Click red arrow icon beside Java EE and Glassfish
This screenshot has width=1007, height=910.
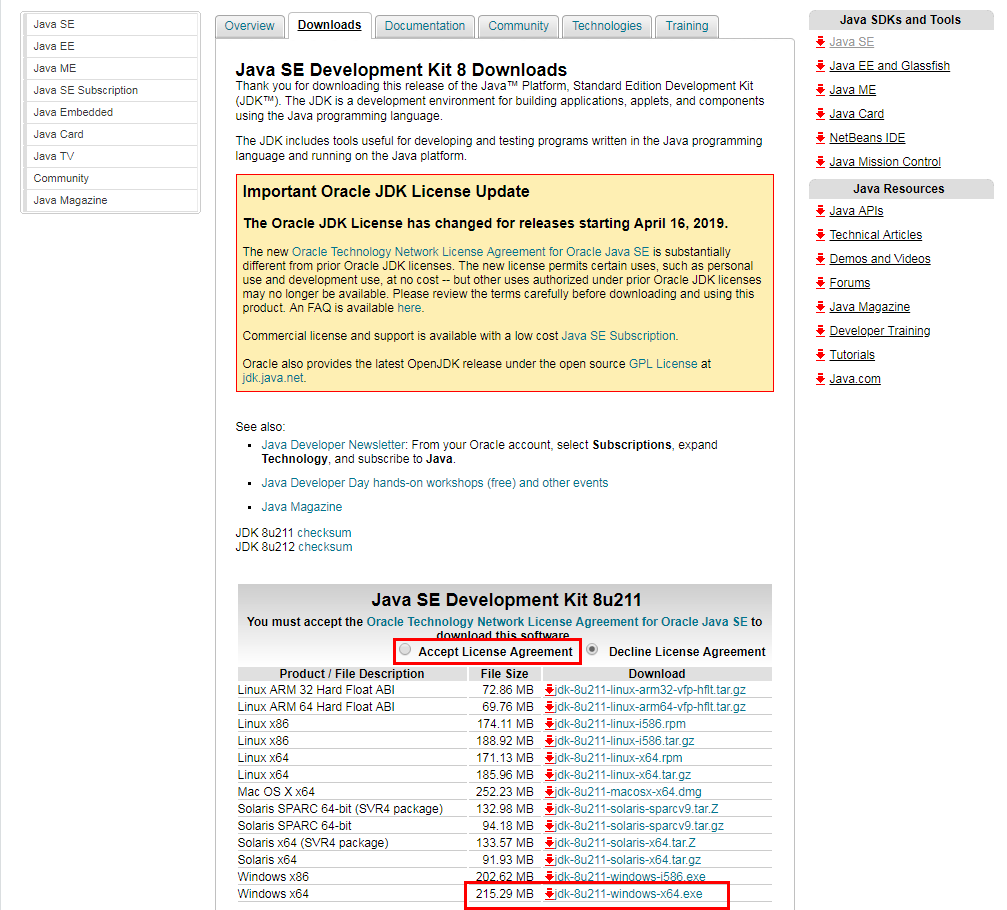[x=820, y=66]
